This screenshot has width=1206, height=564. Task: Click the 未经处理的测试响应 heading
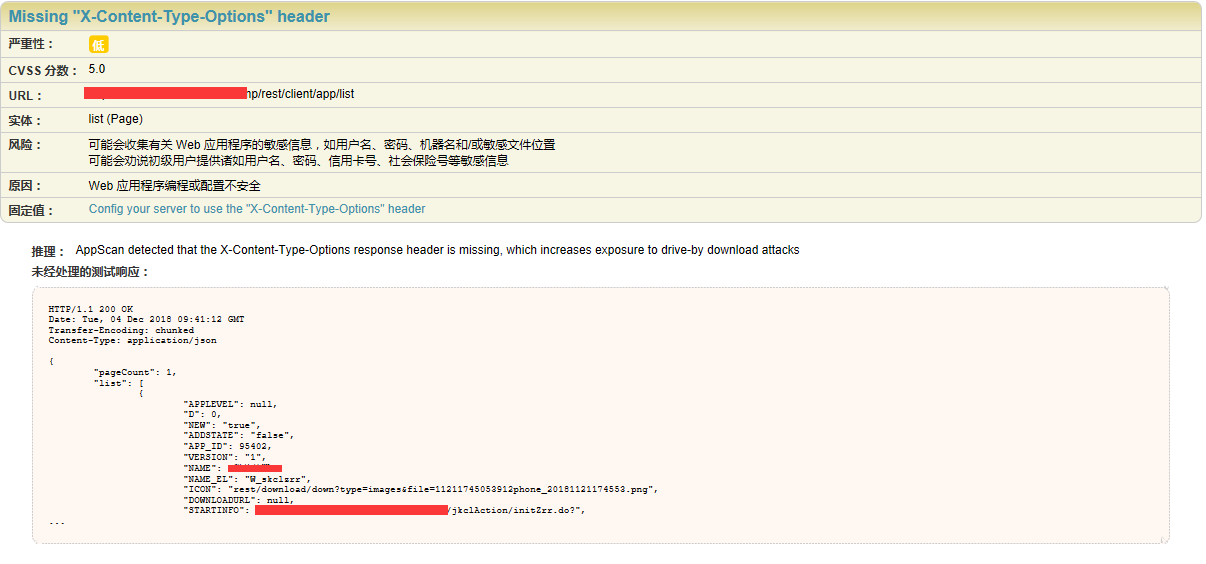click(91, 272)
